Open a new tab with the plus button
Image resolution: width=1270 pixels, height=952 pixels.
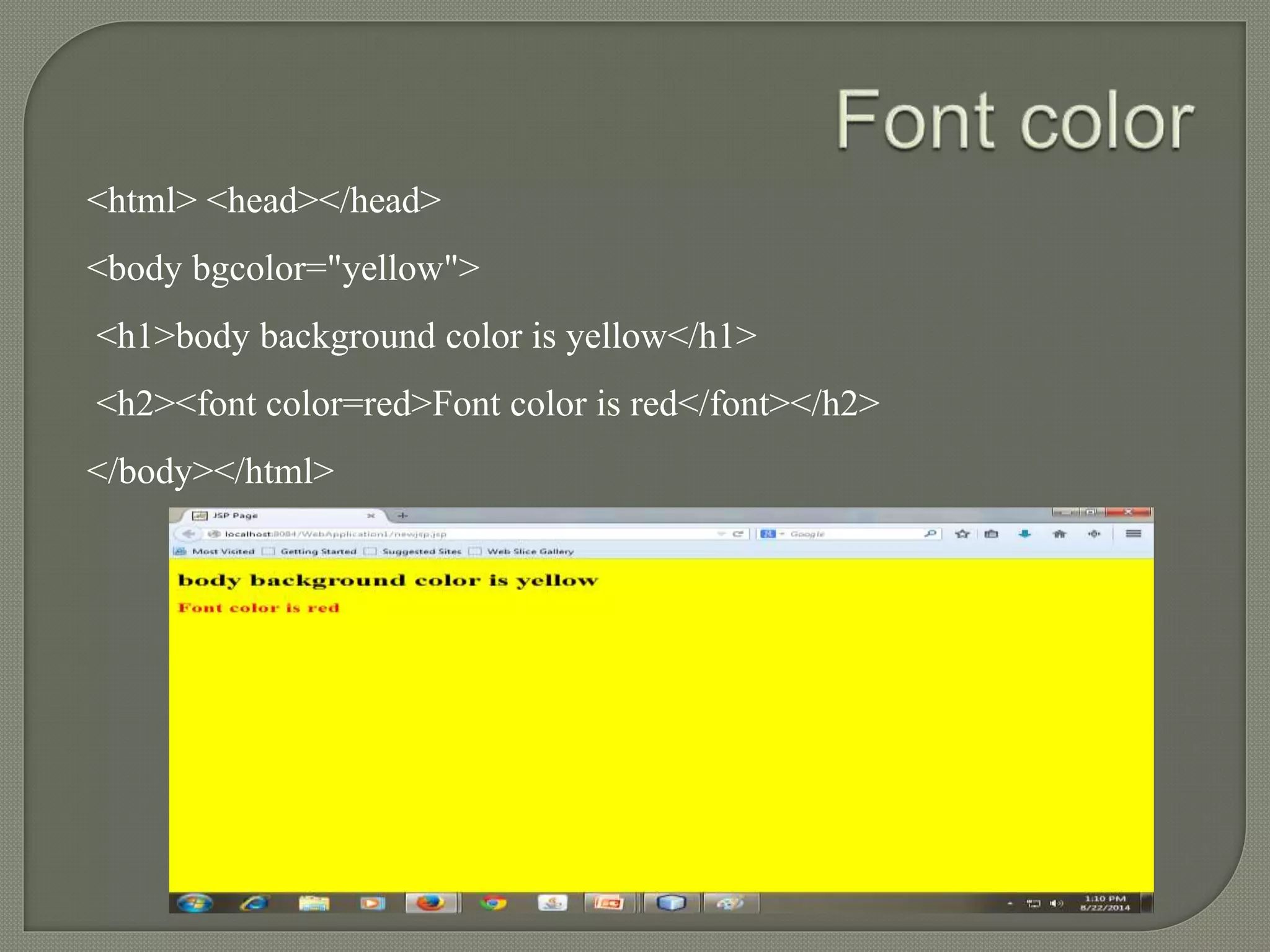[402, 516]
